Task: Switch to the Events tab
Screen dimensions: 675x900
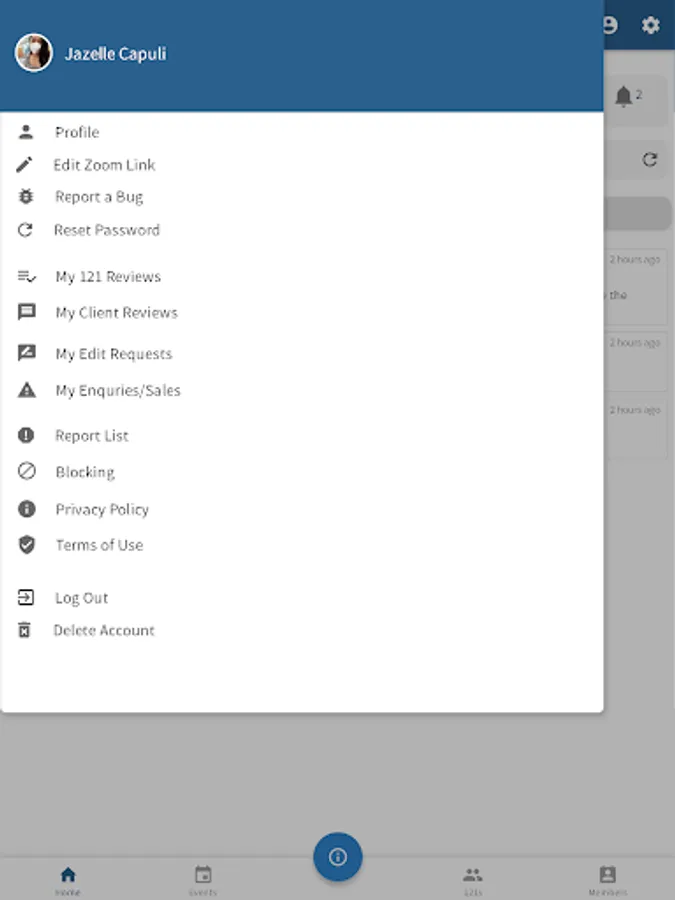Action: [203, 880]
